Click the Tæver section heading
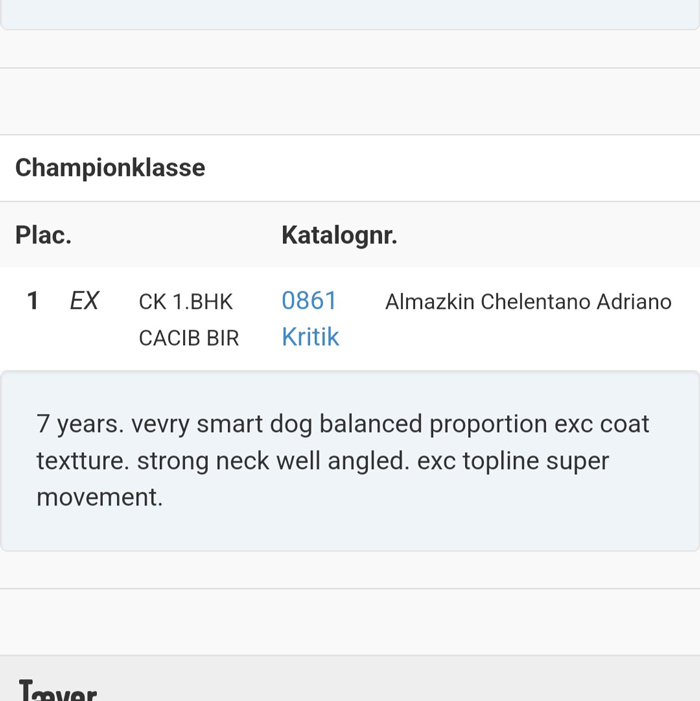Screen dimensions: 700x701 [x=58, y=691]
